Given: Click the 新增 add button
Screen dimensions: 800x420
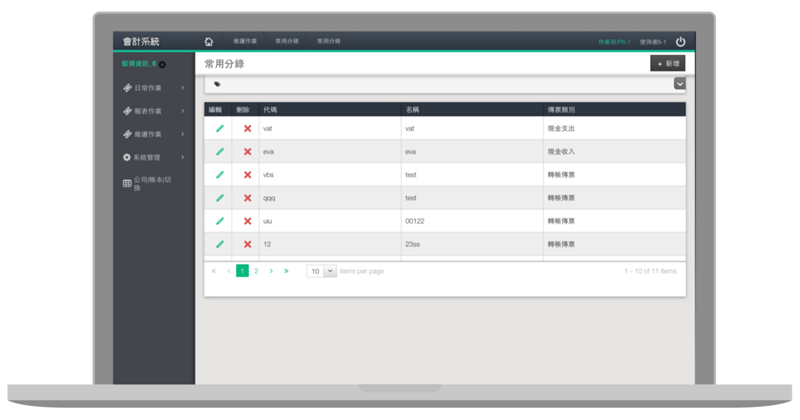Looking at the screenshot, I should point(668,64).
